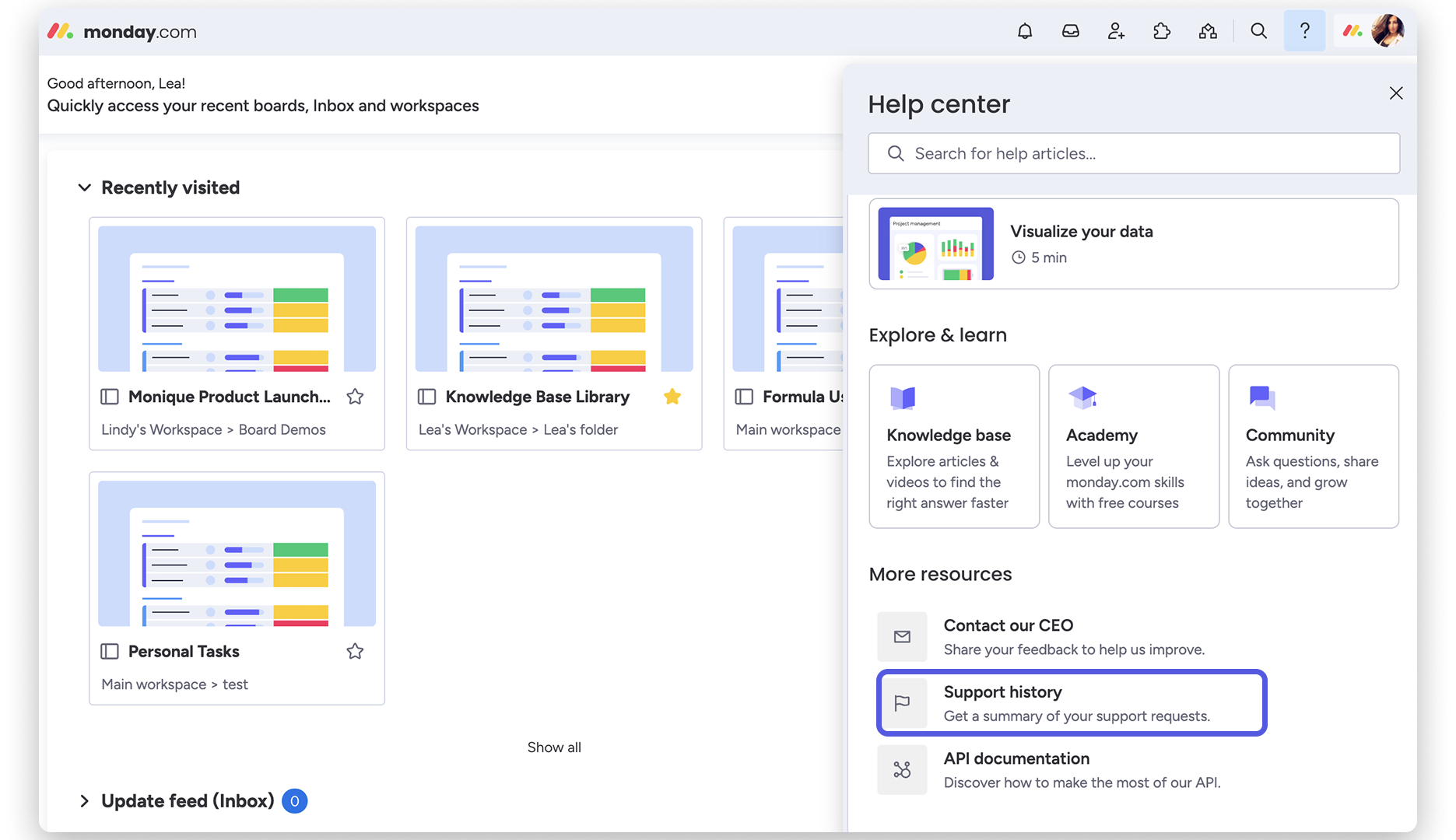The width and height of the screenshot is (1456, 840).
Task: Click the Knowledge base book icon
Action: tap(903, 397)
